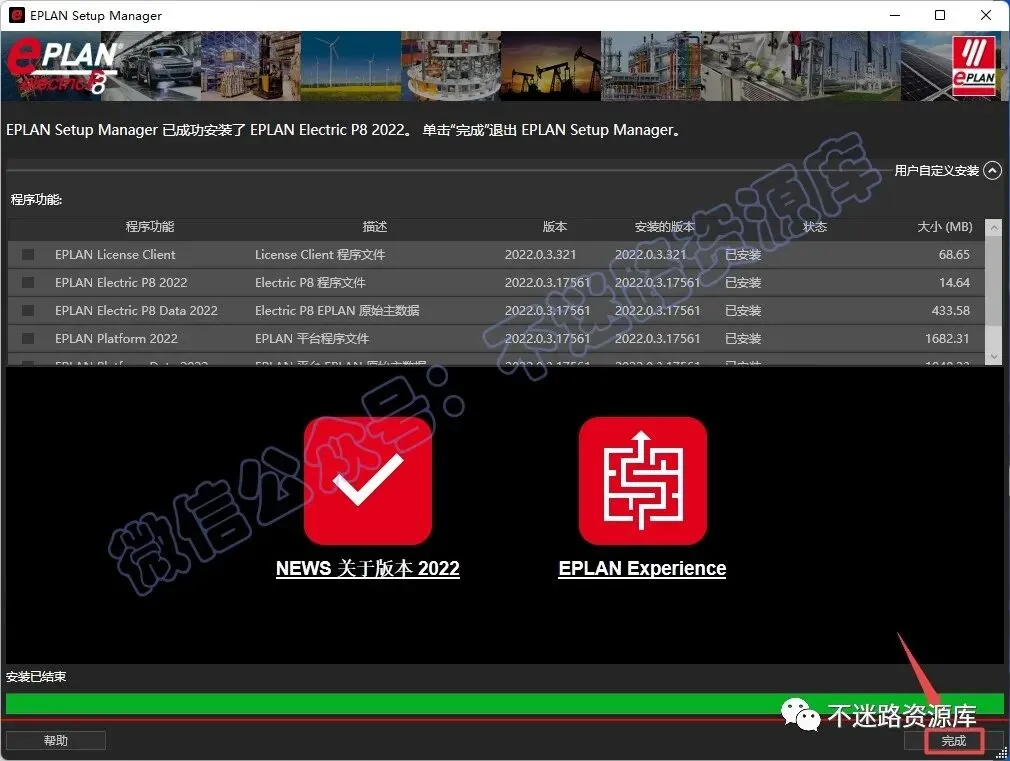The height and width of the screenshot is (761, 1010).
Task: Click License Client 程序文件 description
Action: 320,255
